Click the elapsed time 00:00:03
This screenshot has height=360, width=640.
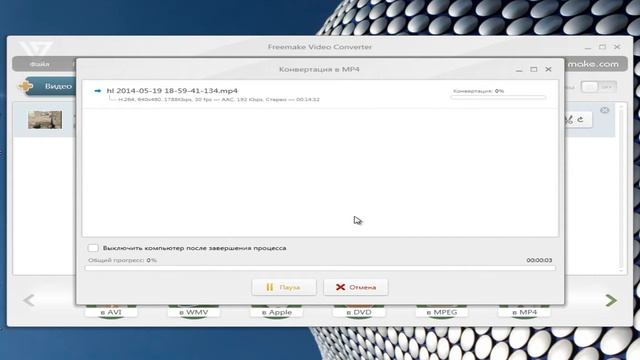coord(539,260)
